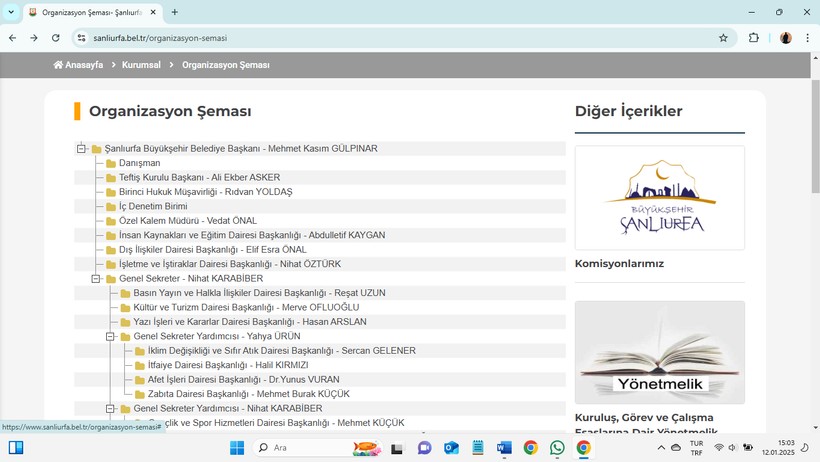
Task: Bookmark this page with the star icon
Action: (x=723, y=38)
